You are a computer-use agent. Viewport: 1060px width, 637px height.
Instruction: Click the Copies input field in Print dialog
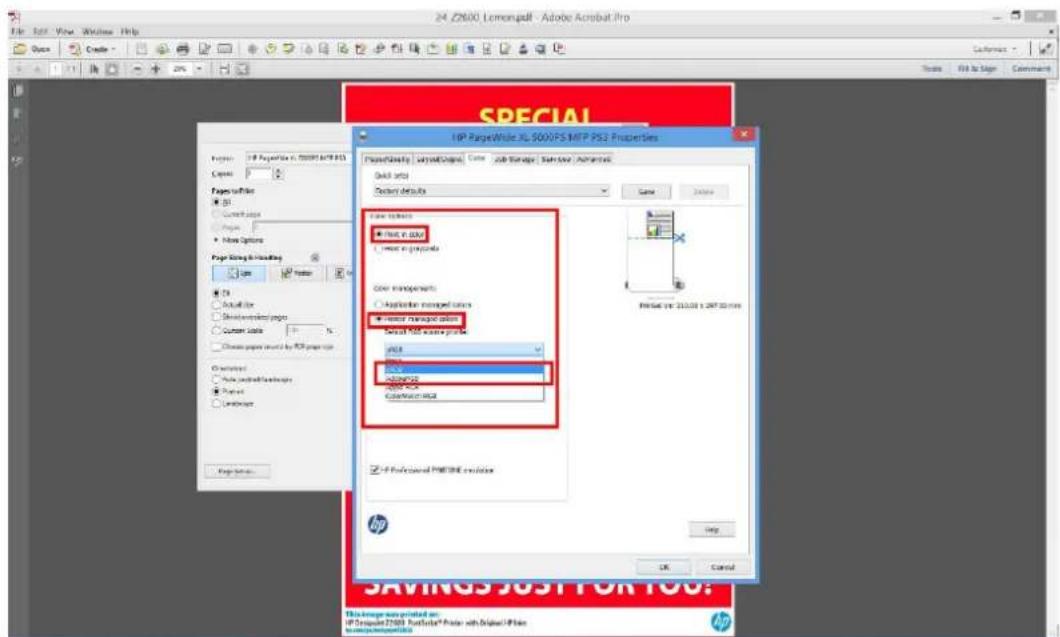tap(258, 174)
